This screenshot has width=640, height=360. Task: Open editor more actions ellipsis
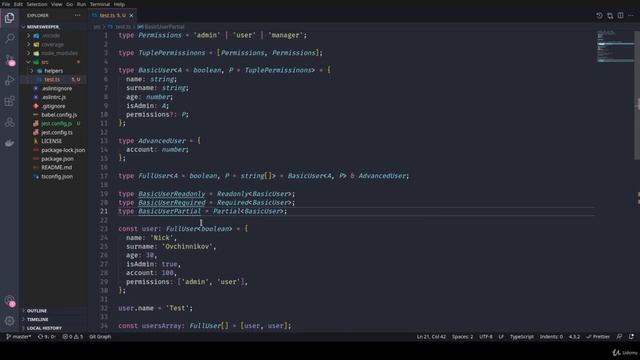pyautogui.click(x=631, y=16)
